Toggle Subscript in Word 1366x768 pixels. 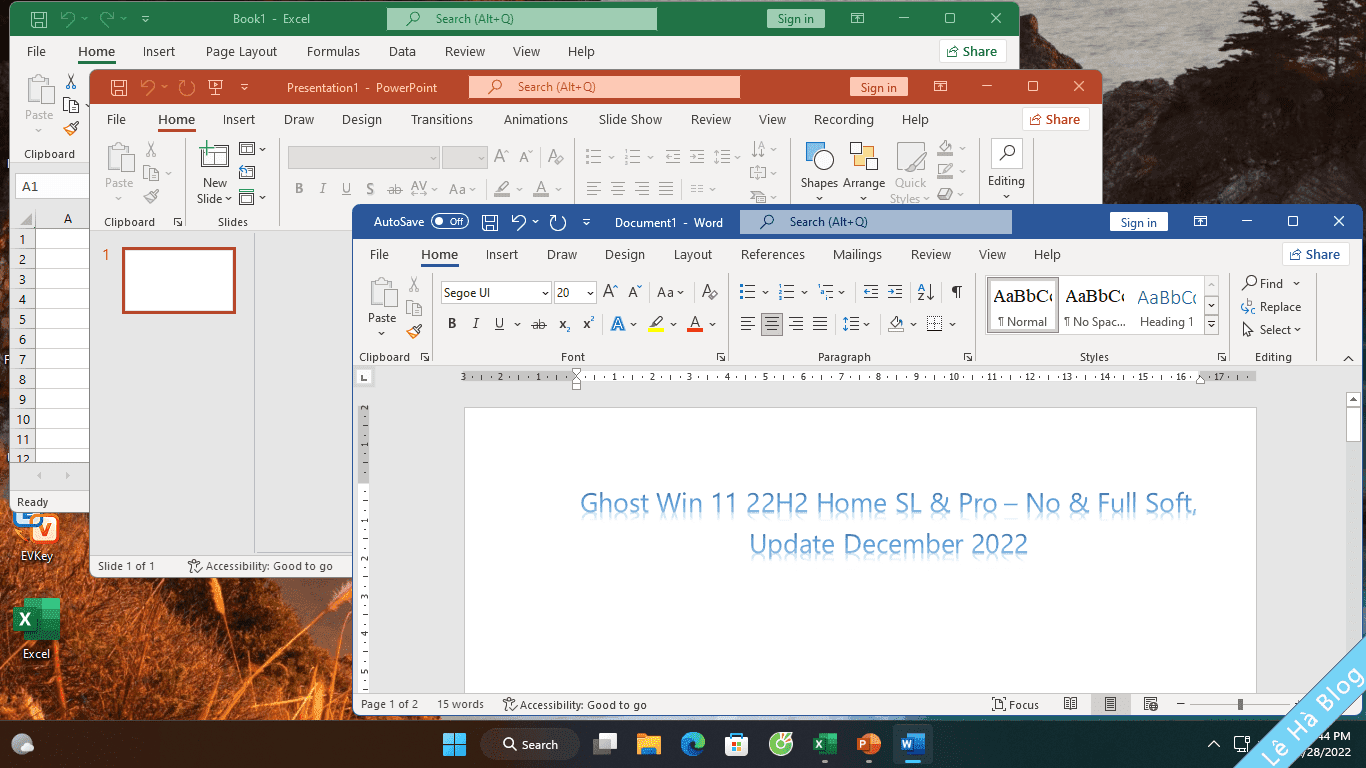(x=565, y=324)
